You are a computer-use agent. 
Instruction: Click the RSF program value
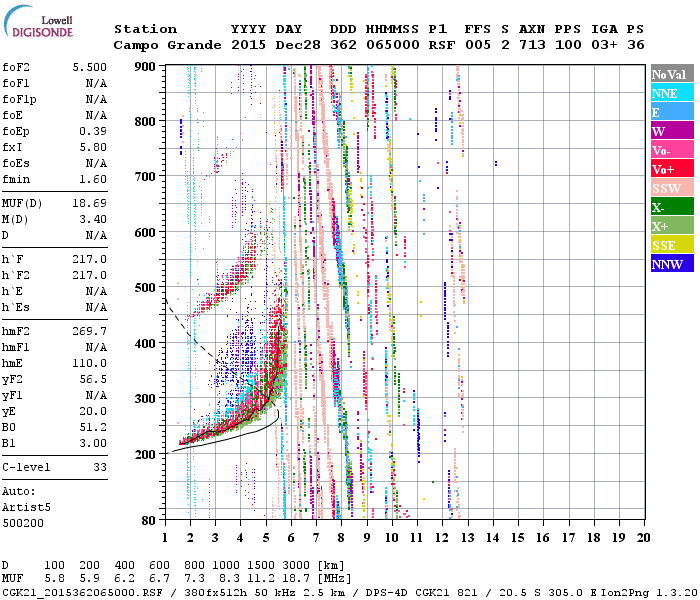click(442, 45)
